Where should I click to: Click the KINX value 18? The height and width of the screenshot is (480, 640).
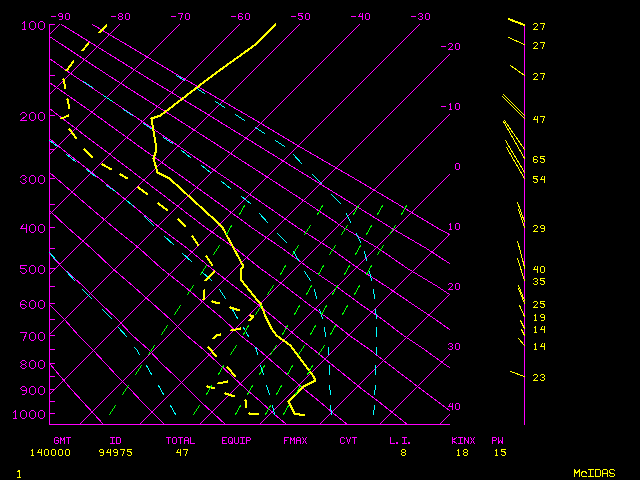point(461,453)
